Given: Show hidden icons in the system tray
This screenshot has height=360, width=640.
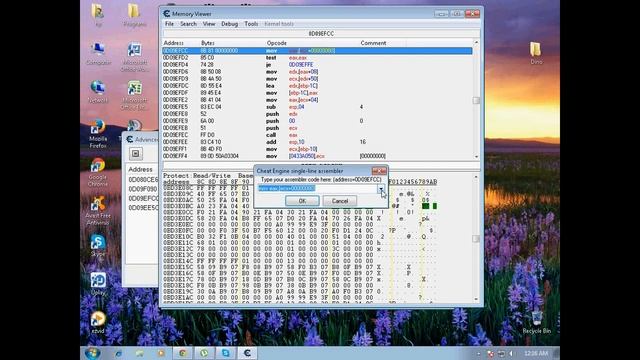Looking at the screenshot, I should 479,353.
